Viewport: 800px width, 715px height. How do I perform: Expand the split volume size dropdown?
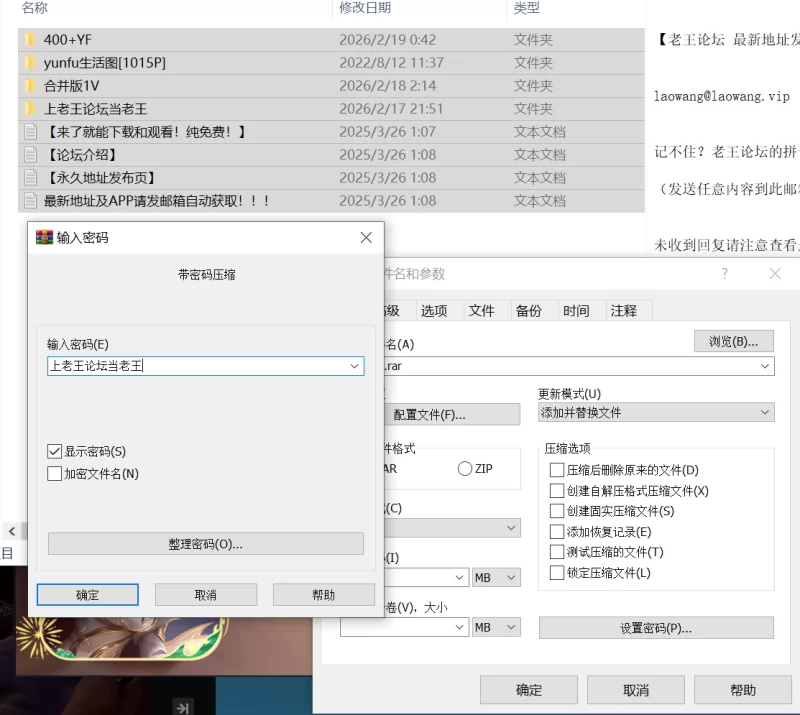(459, 627)
